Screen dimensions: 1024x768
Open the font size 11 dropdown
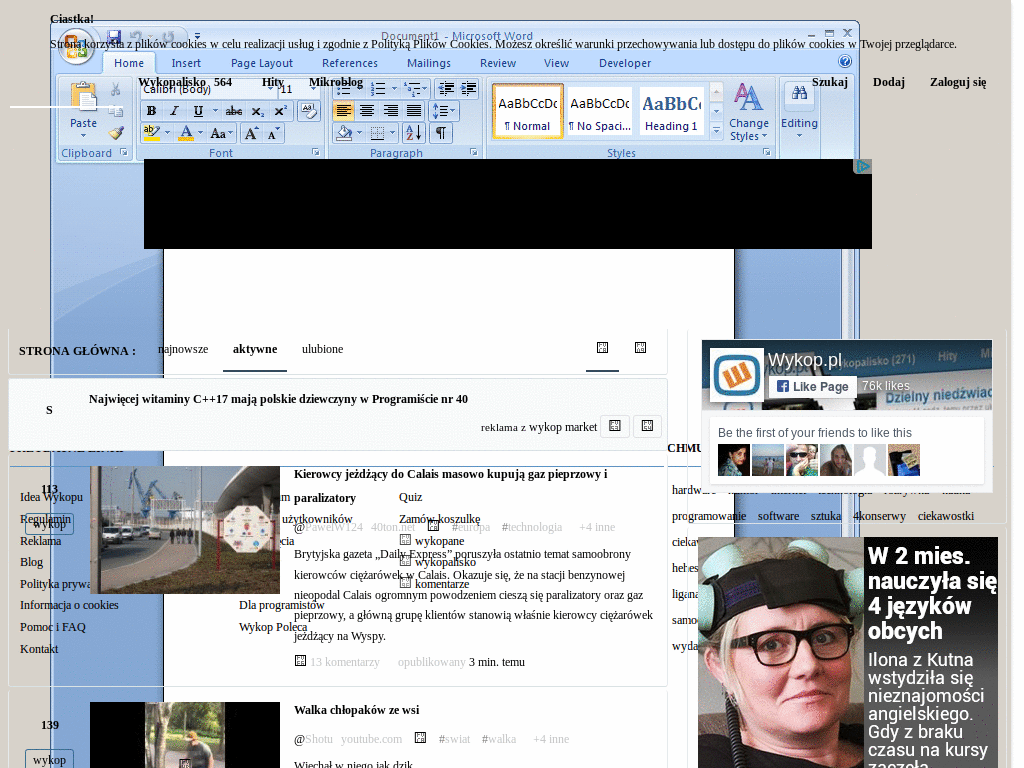[x=313, y=89]
